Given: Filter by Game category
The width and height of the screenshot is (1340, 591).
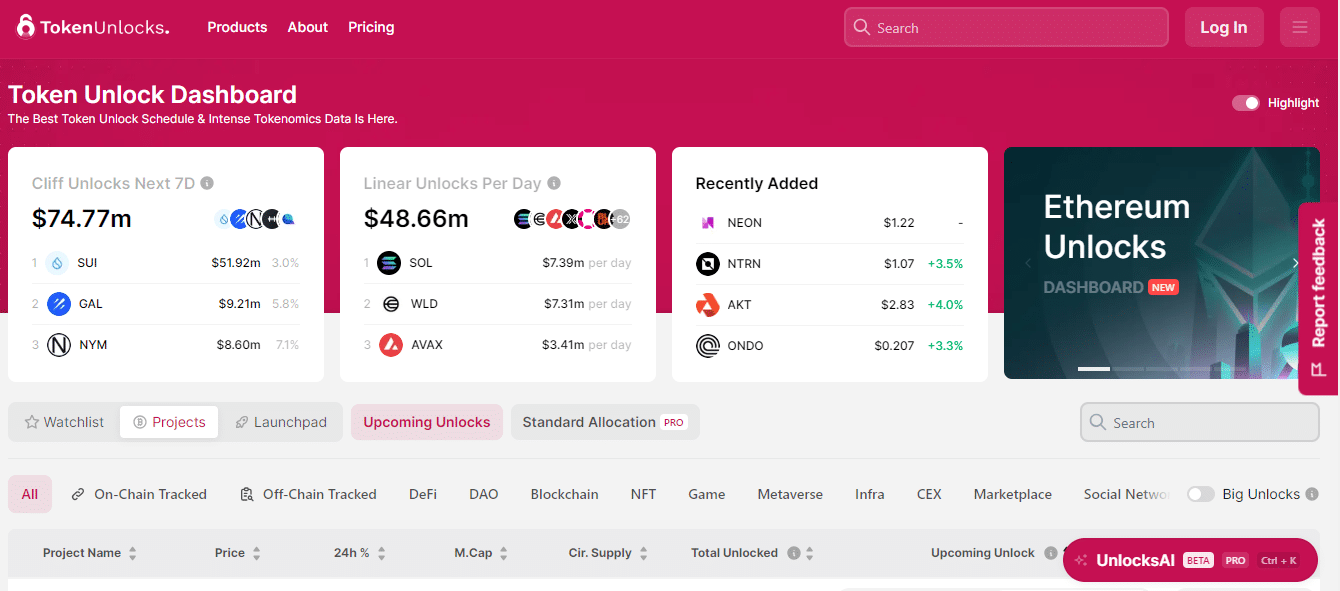Looking at the screenshot, I should tap(707, 494).
